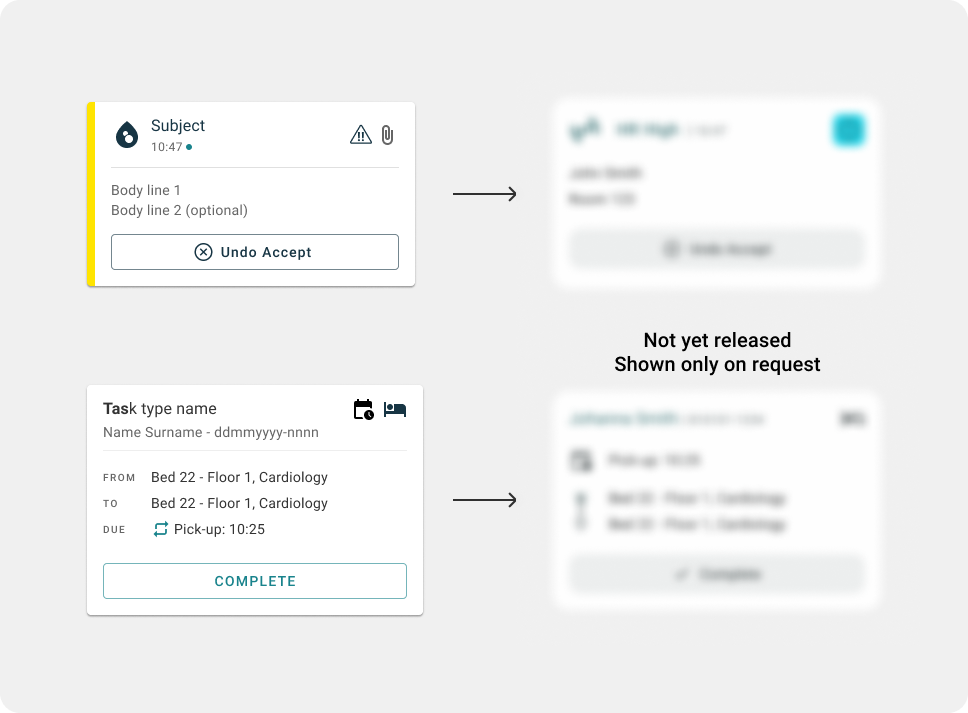Click the yellow priority stripe on card
Screen dimensions: 968x713
pos(91,194)
